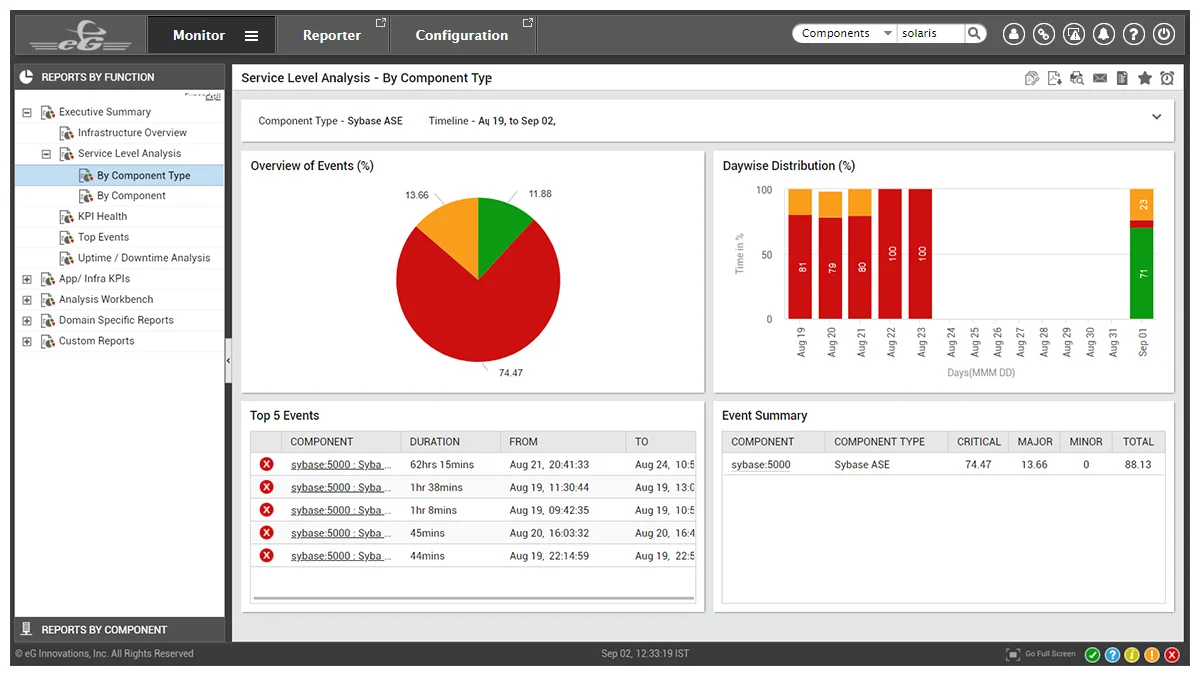1200x676 pixels.
Task: Open Infrastructure Overview report
Action: click(132, 133)
